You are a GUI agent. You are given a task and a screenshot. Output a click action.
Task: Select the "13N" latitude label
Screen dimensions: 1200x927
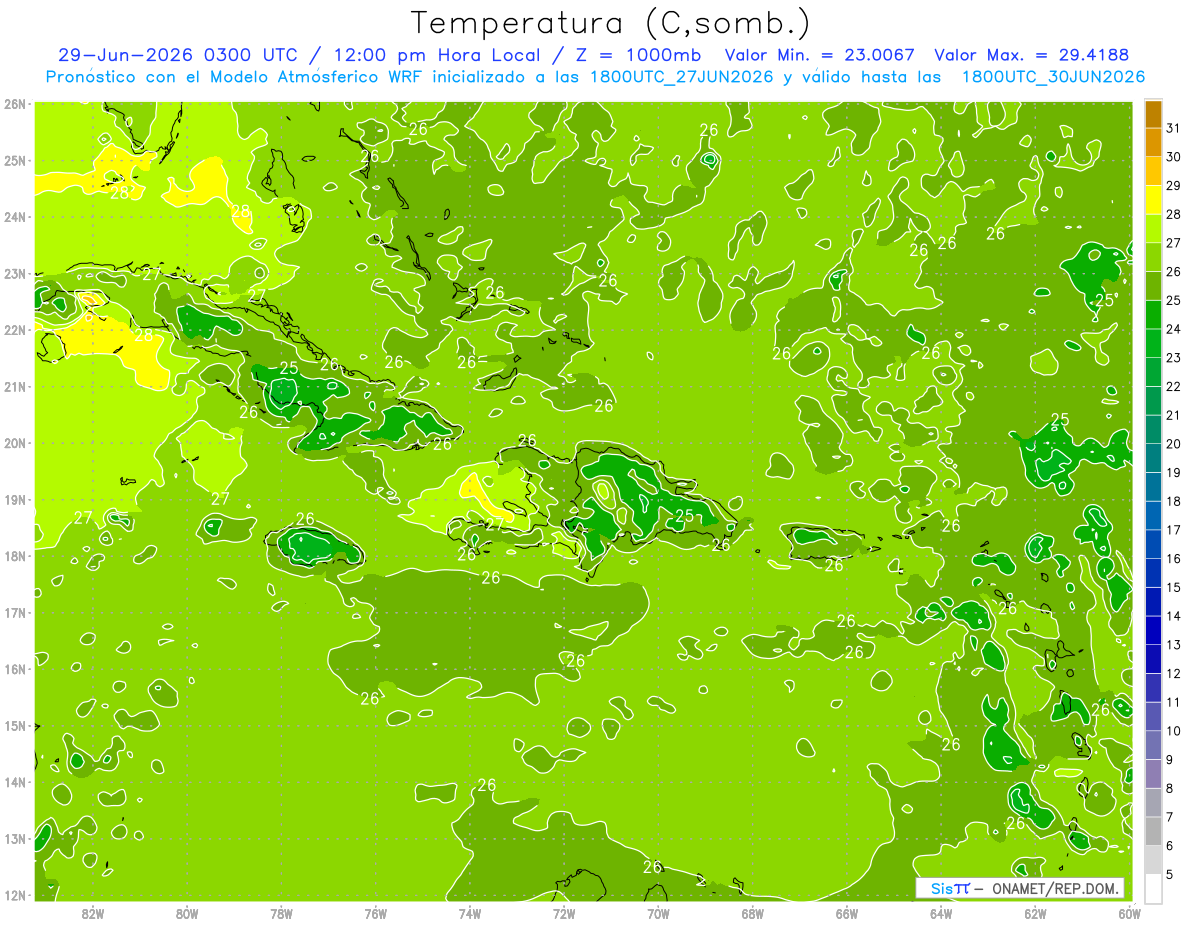pyautogui.click(x=15, y=838)
